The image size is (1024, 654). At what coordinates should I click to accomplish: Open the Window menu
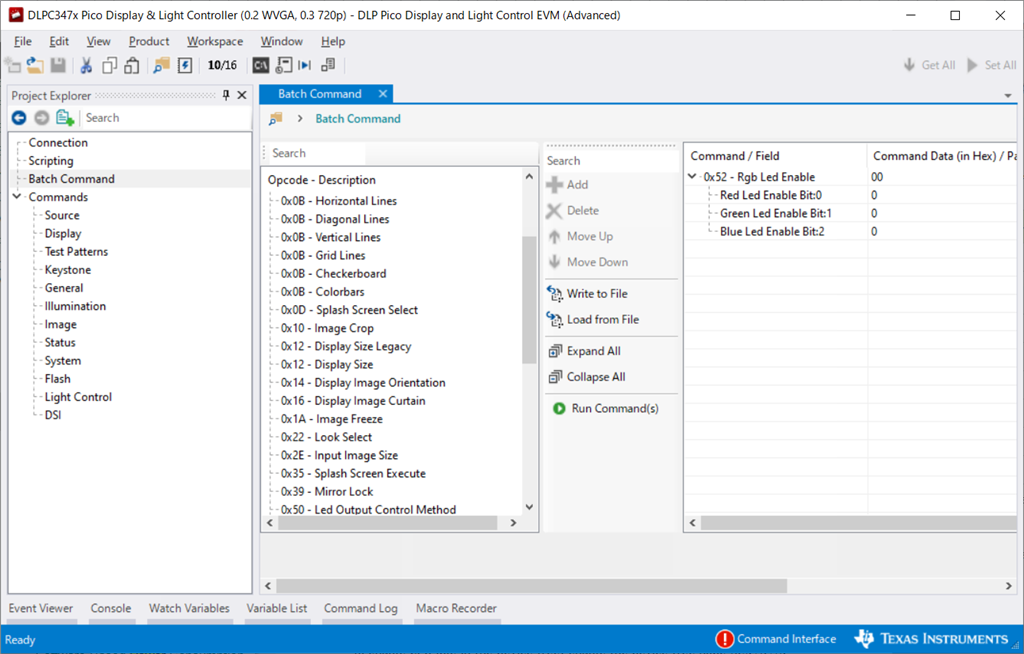[281, 41]
